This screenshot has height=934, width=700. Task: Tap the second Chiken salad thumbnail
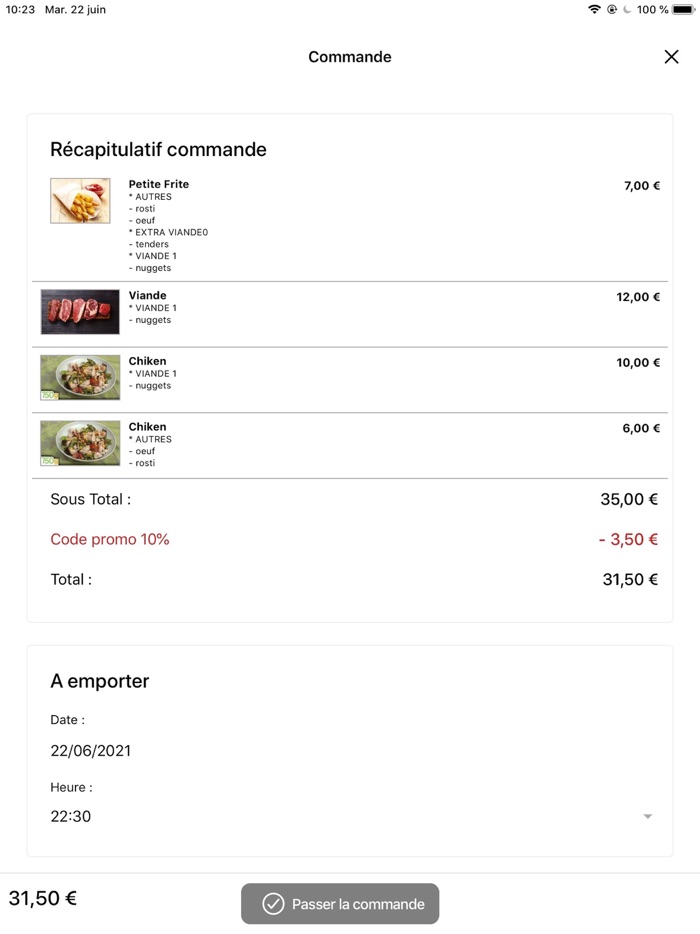(80, 443)
